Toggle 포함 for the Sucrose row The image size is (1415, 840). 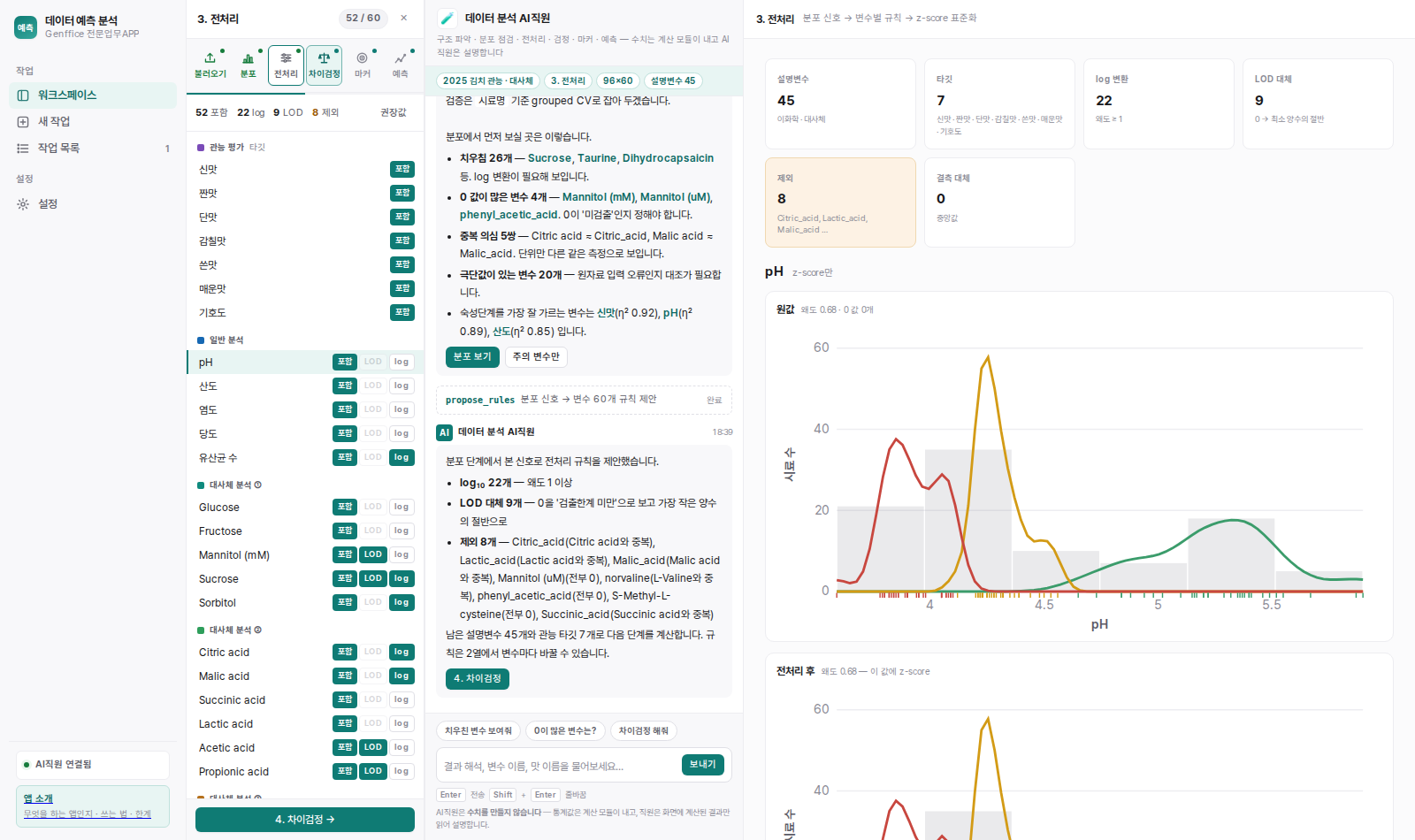(x=345, y=579)
